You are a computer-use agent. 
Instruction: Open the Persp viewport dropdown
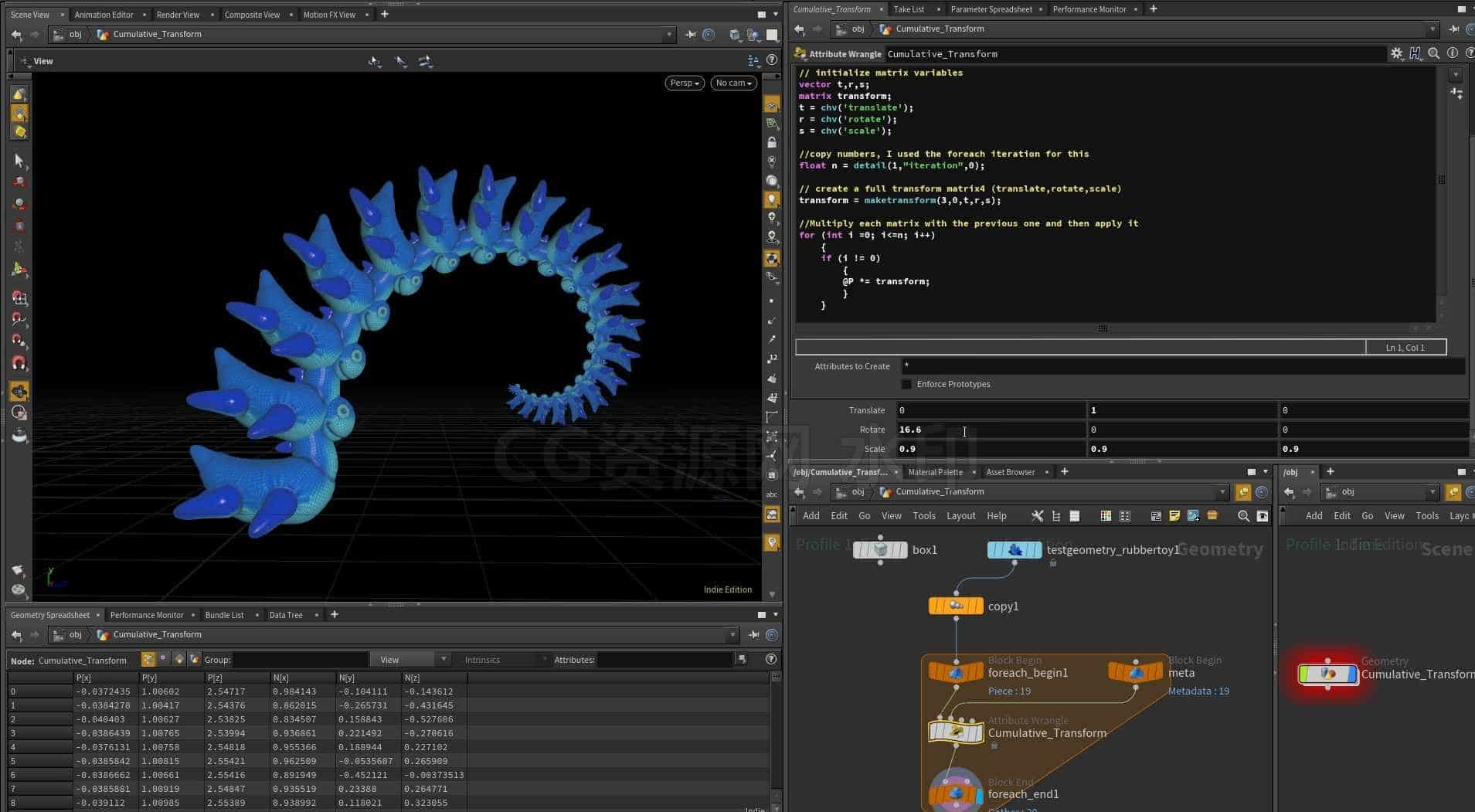[684, 83]
